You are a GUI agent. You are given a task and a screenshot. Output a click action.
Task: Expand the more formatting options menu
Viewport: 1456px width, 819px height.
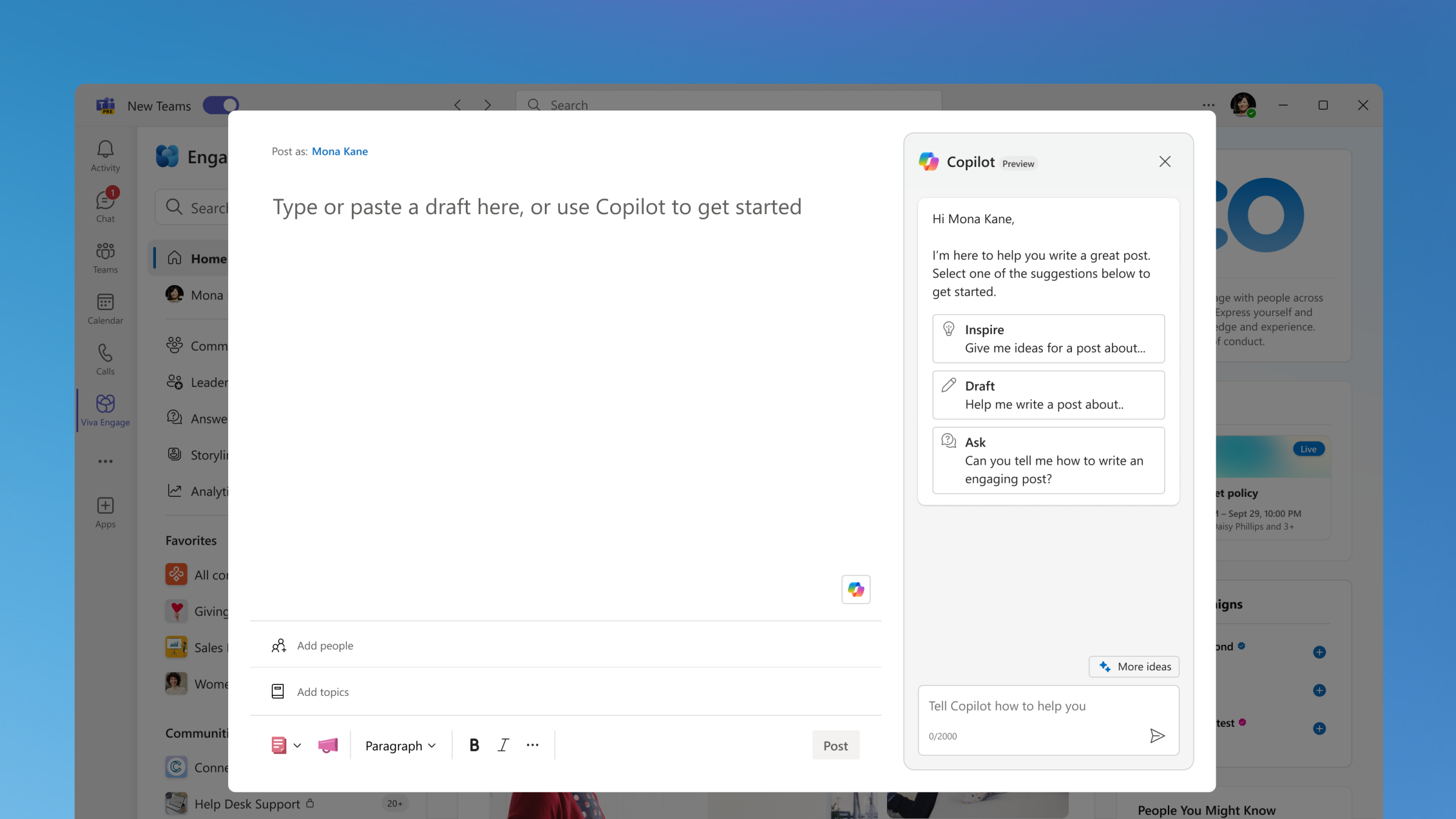tap(534, 745)
